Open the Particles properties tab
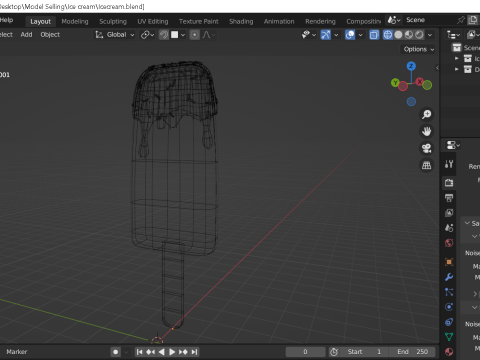The image size is (480, 360). click(x=449, y=292)
